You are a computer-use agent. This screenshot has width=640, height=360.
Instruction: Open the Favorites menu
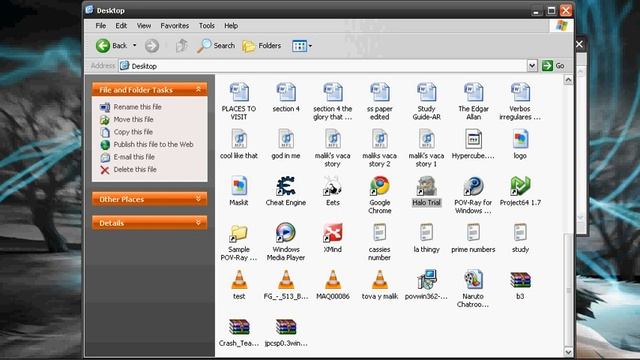(175, 26)
